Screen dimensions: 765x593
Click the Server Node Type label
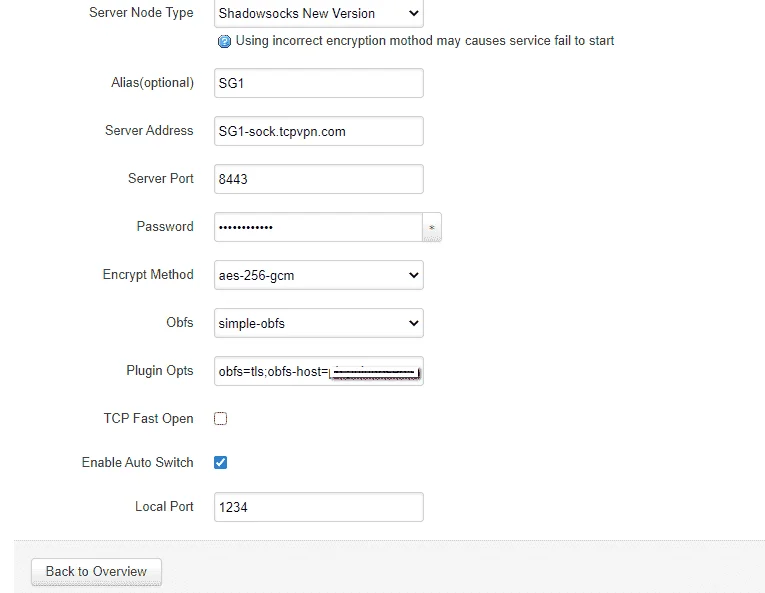(x=141, y=13)
